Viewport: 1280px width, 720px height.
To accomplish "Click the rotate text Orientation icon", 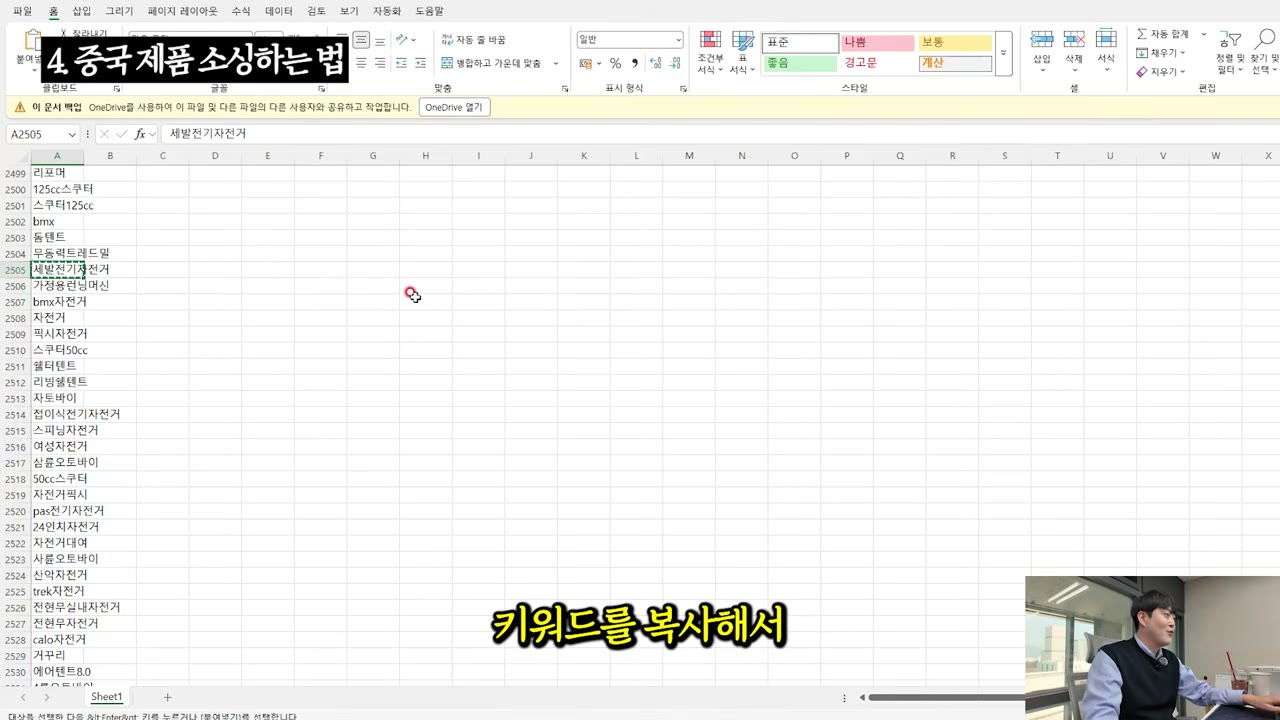I will click(x=403, y=40).
